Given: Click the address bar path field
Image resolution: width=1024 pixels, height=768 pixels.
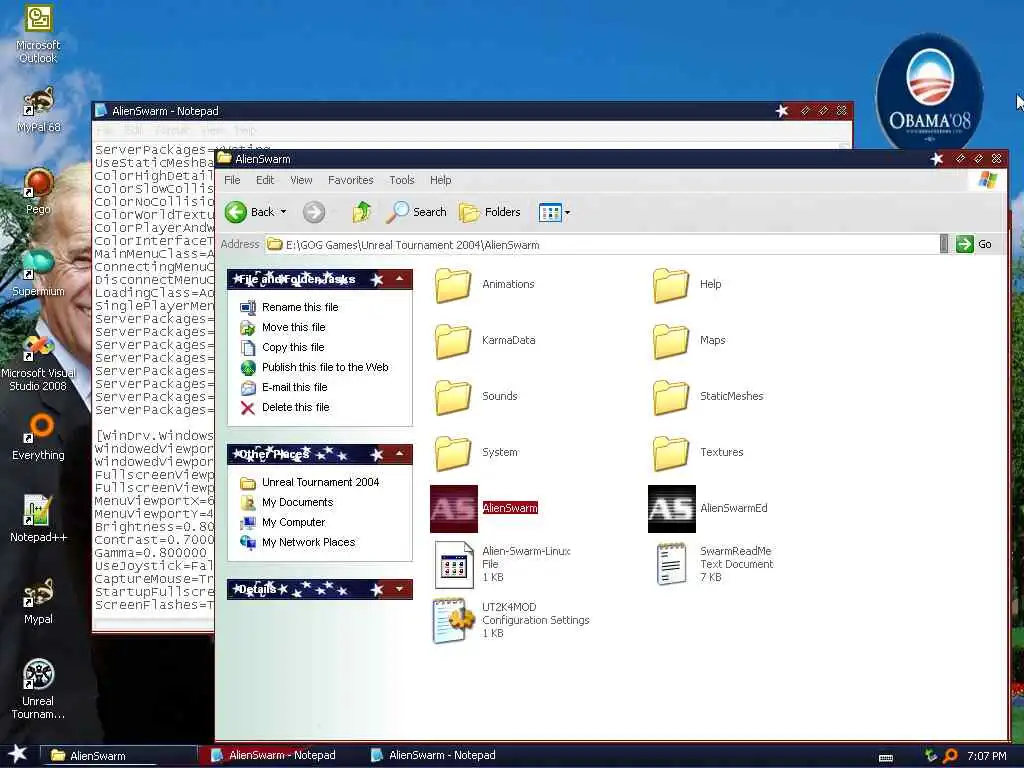Looking at the screenshot, I should pos(601,244).
